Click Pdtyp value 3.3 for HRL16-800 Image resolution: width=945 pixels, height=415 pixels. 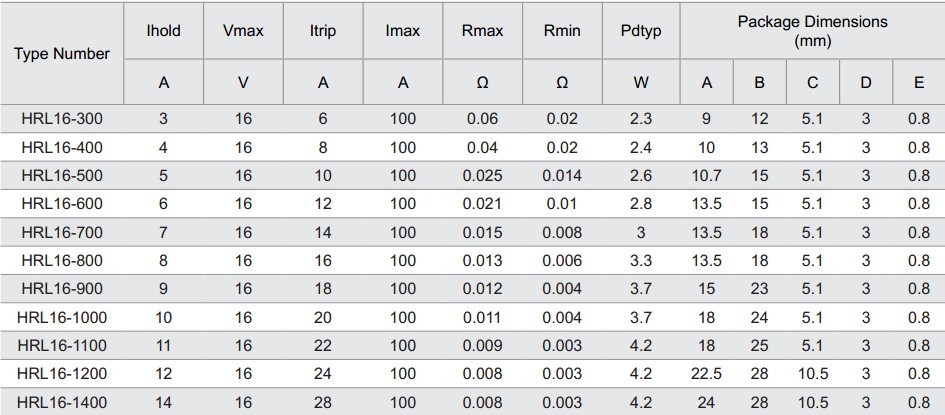tap(641, 261)
